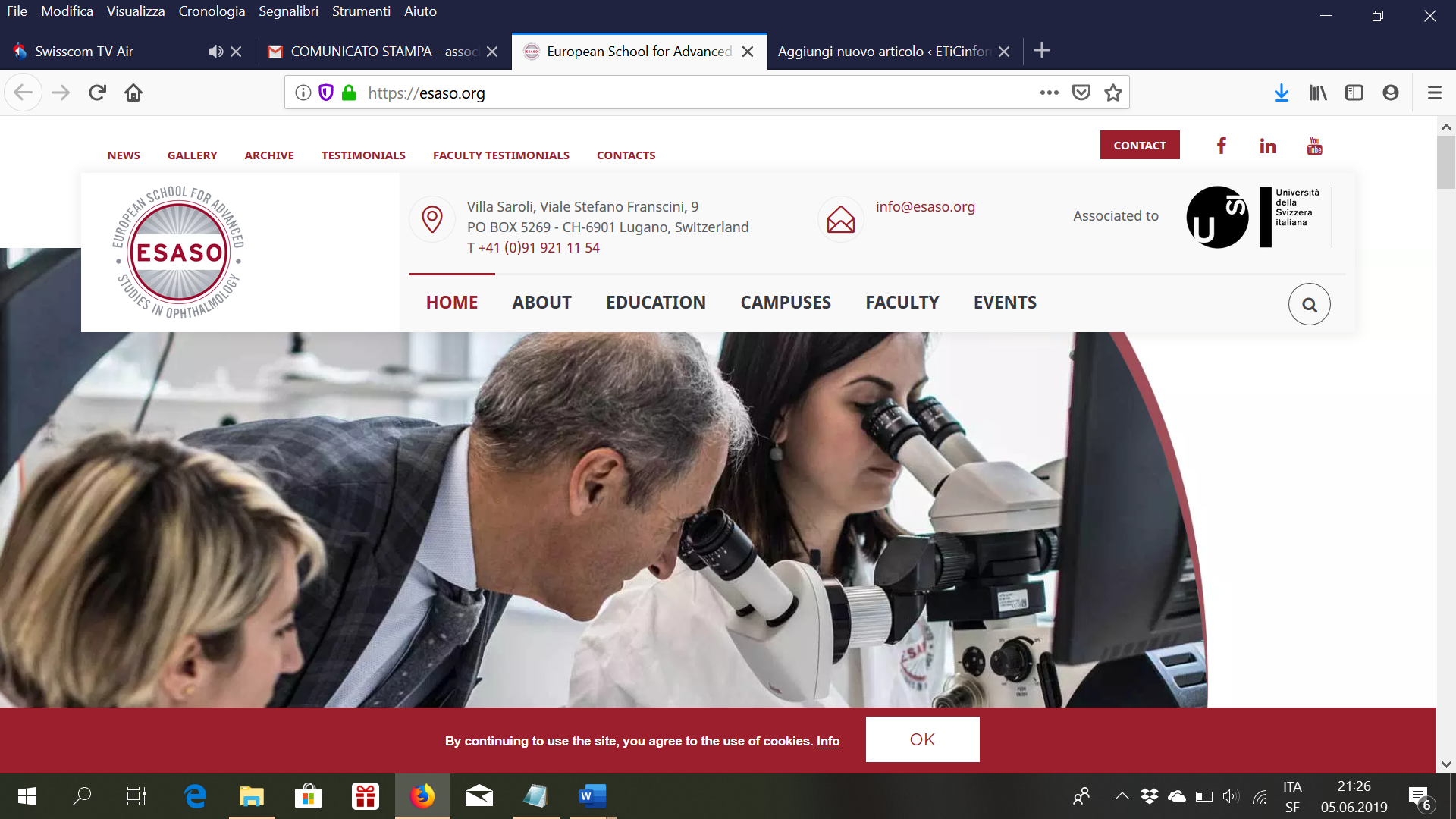Mute the Swisscom TV Air tab
This screenshot has width=1456, height=819.
pyautogui.click(x=216, y=52)
